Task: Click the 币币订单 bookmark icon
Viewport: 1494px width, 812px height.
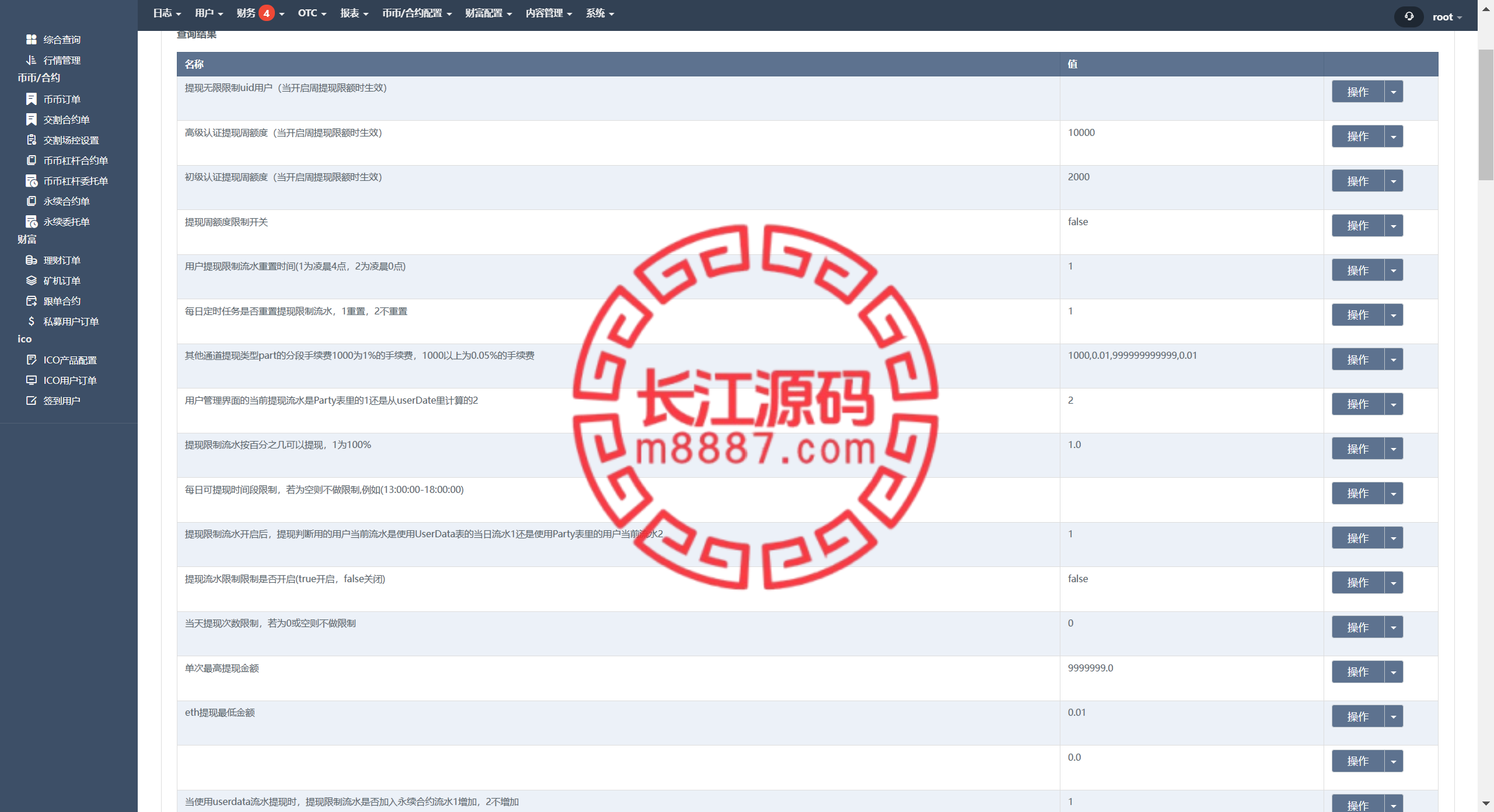Action: click(32, 99)
